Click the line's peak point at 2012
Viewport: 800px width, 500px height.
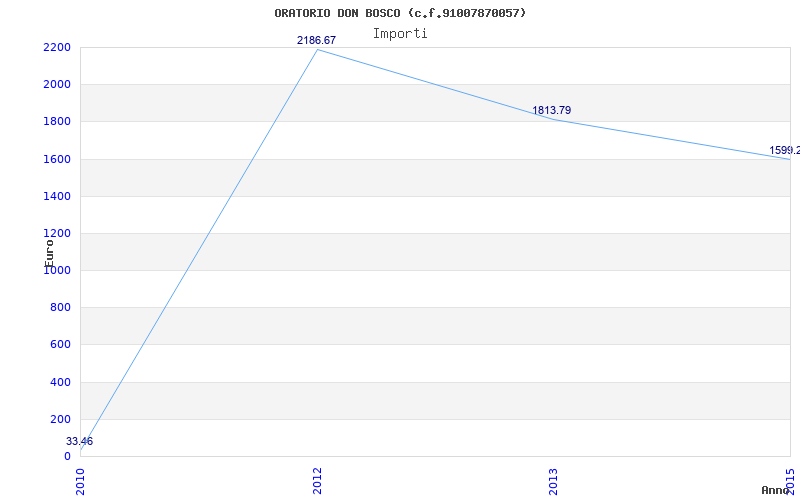pos(317,49)
